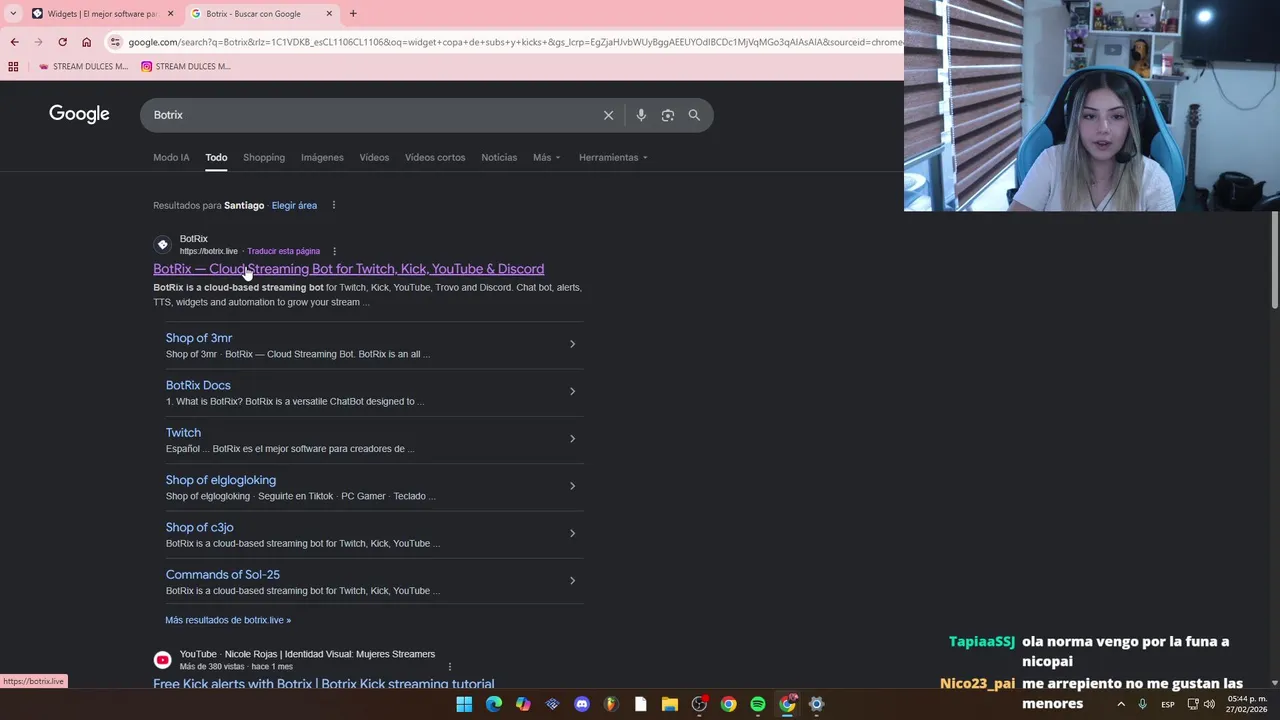The height and width of the screenshot is (720, 1280).
Task: View site information icon in address bar
Action: 115,42
